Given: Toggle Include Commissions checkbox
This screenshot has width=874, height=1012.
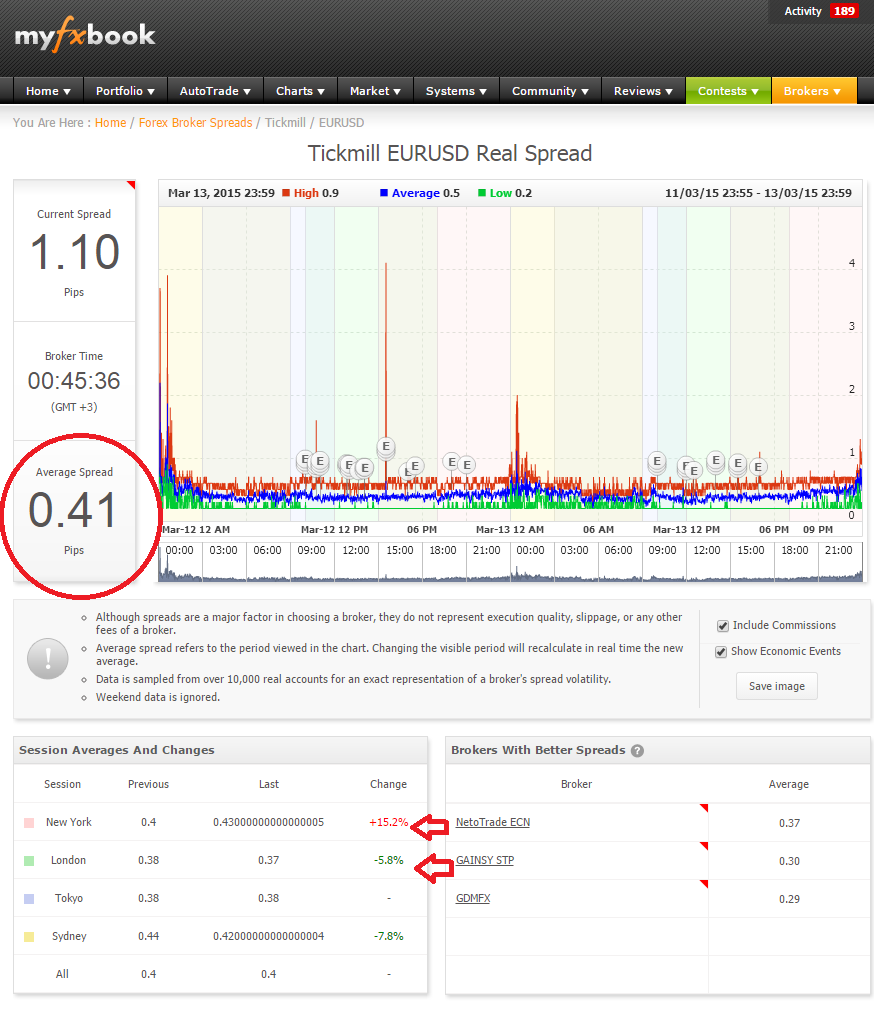Looking at the screenshot, I should click(x=723, y=626).
